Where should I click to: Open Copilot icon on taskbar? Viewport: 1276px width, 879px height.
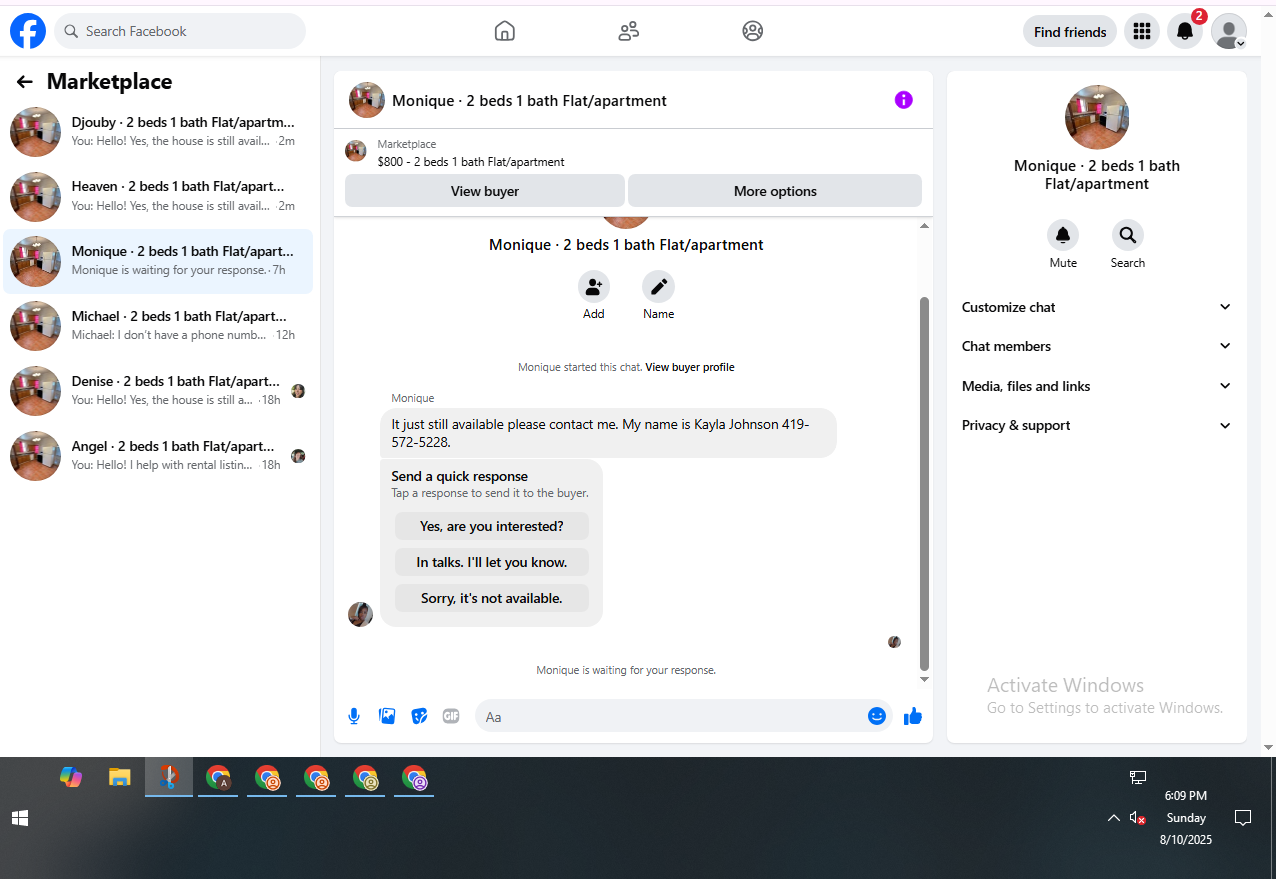71,777
